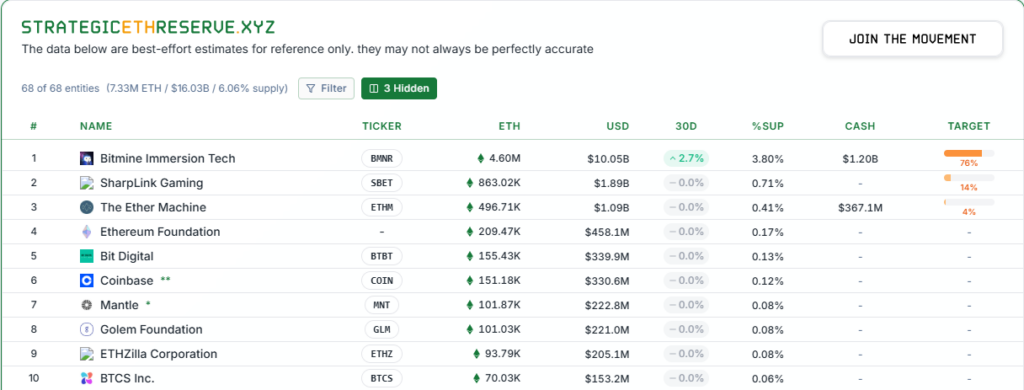1024x390 pixels.
Task: Click The Ether Machine logo icon
Action: click(86, 207)
